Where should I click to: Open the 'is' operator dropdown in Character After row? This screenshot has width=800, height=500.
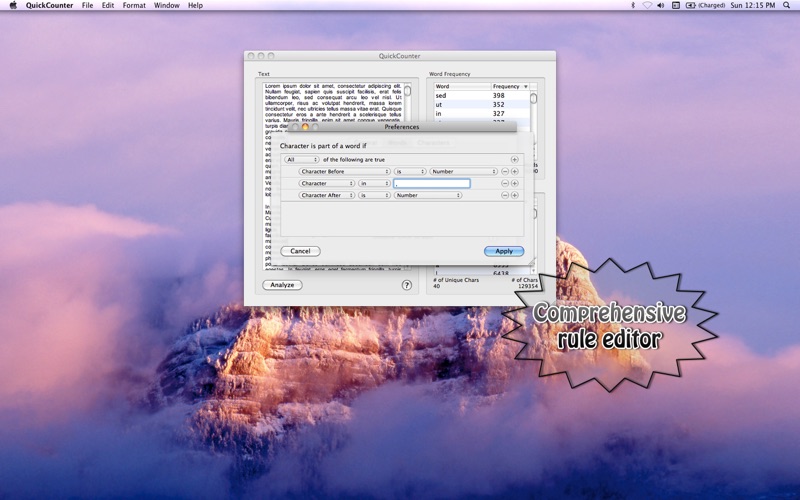(x=374, y=195)
